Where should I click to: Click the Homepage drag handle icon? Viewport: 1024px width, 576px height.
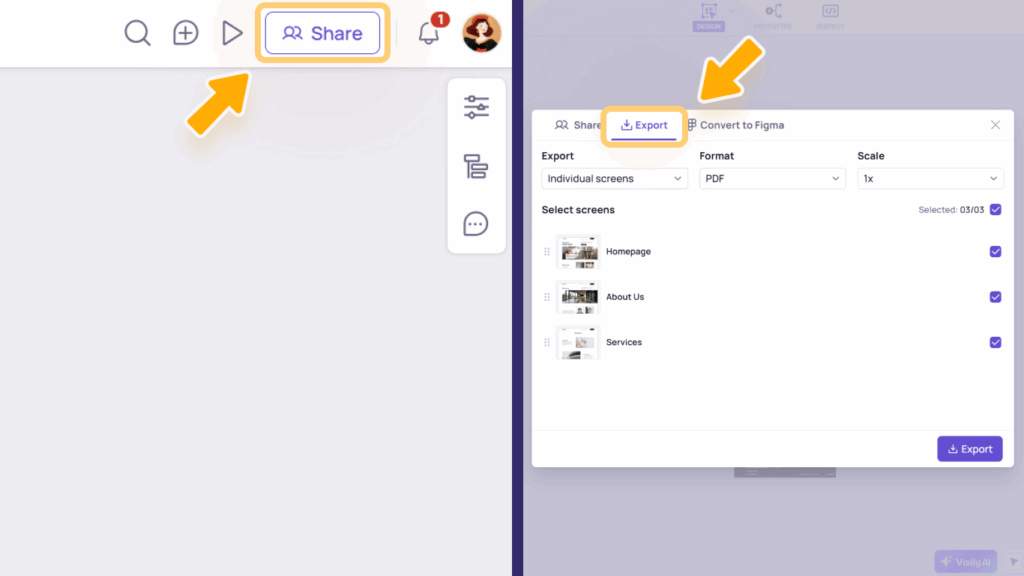[547, 251]
